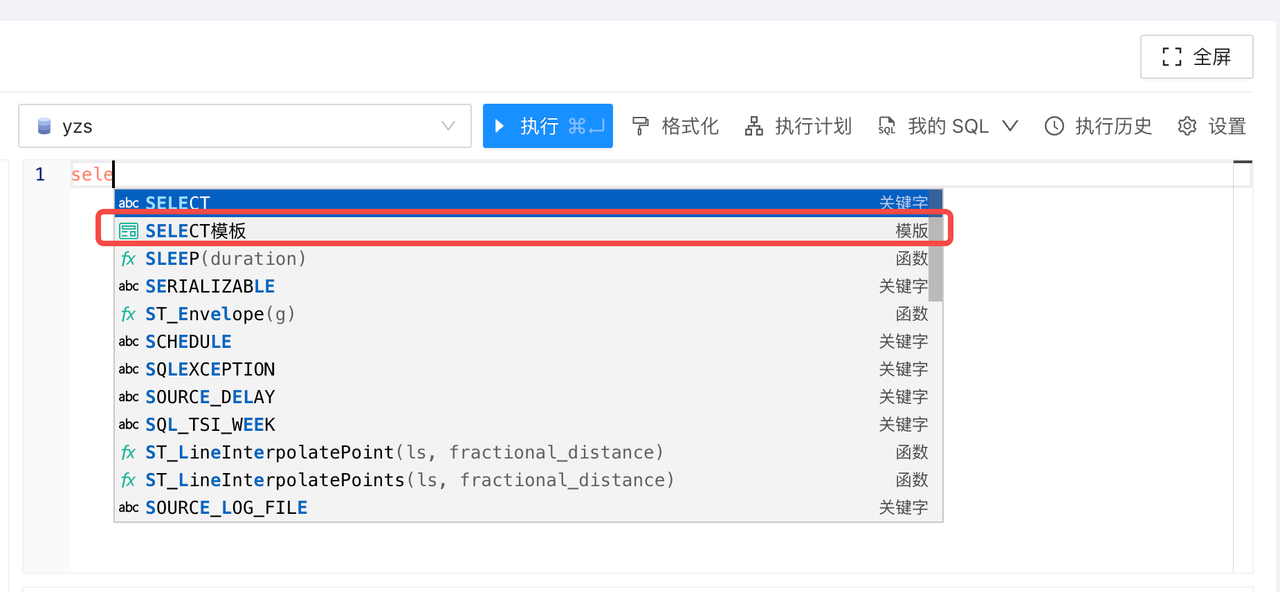Click the 设置 settings gear icon
This screenshot has width=1280, height=592.
pyautogui.click(x=1186, y=125)
